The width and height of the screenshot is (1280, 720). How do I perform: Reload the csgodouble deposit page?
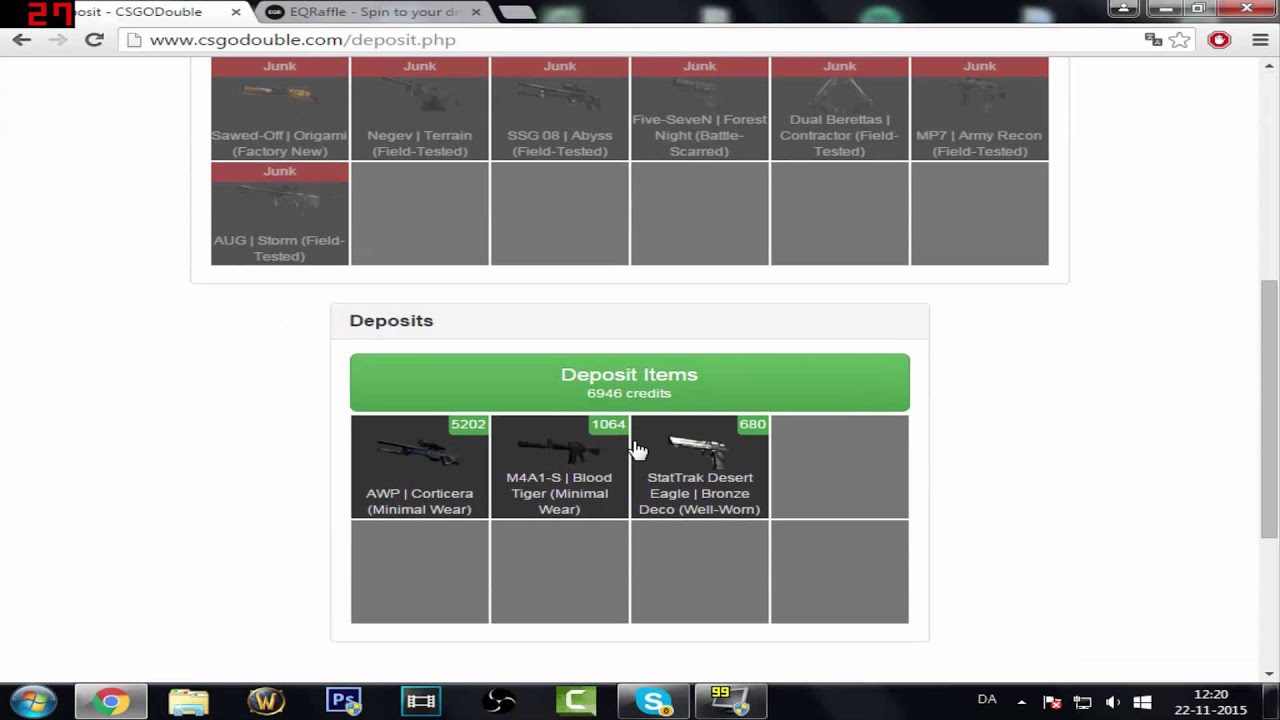click(x=94, y=40)
